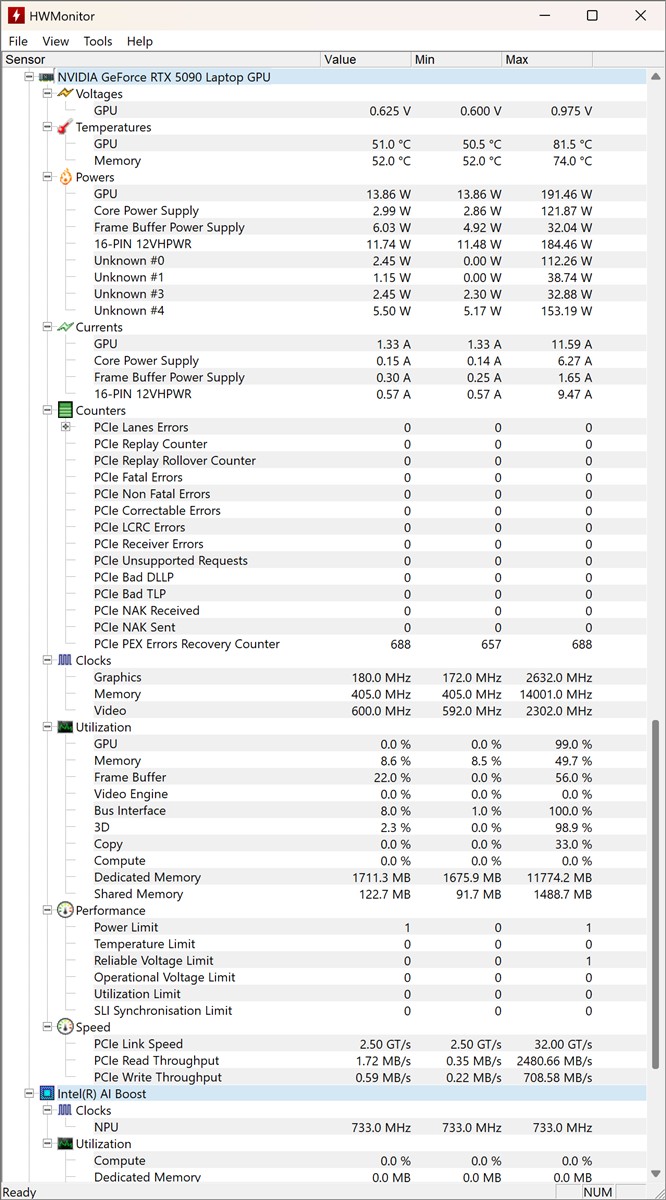The width and height of the screenshot is (666, 1200).
Task: Select the PCIe PEX Errors Recovery Counter row
Action: [187, 644]
